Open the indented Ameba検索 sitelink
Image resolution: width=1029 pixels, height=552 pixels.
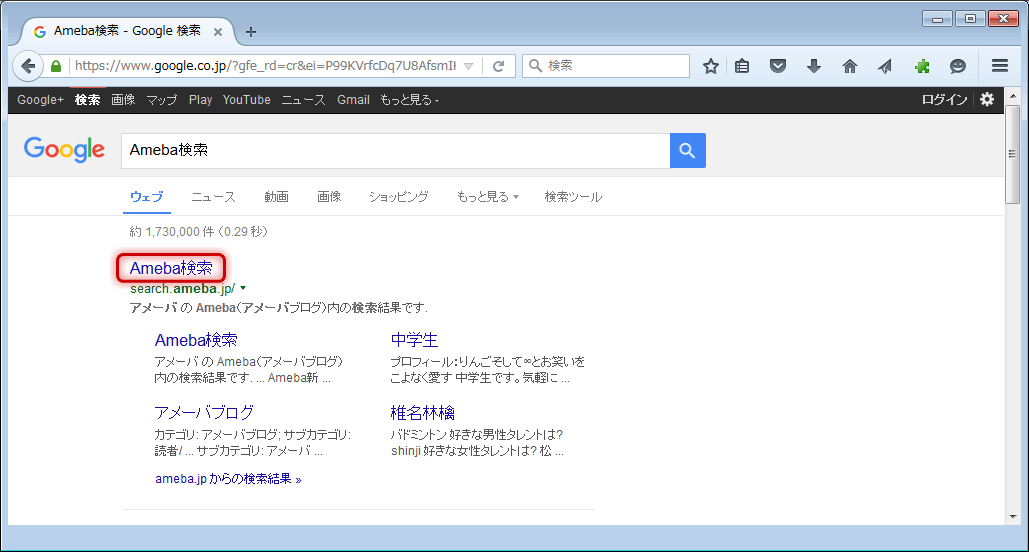tap(196, 340)
